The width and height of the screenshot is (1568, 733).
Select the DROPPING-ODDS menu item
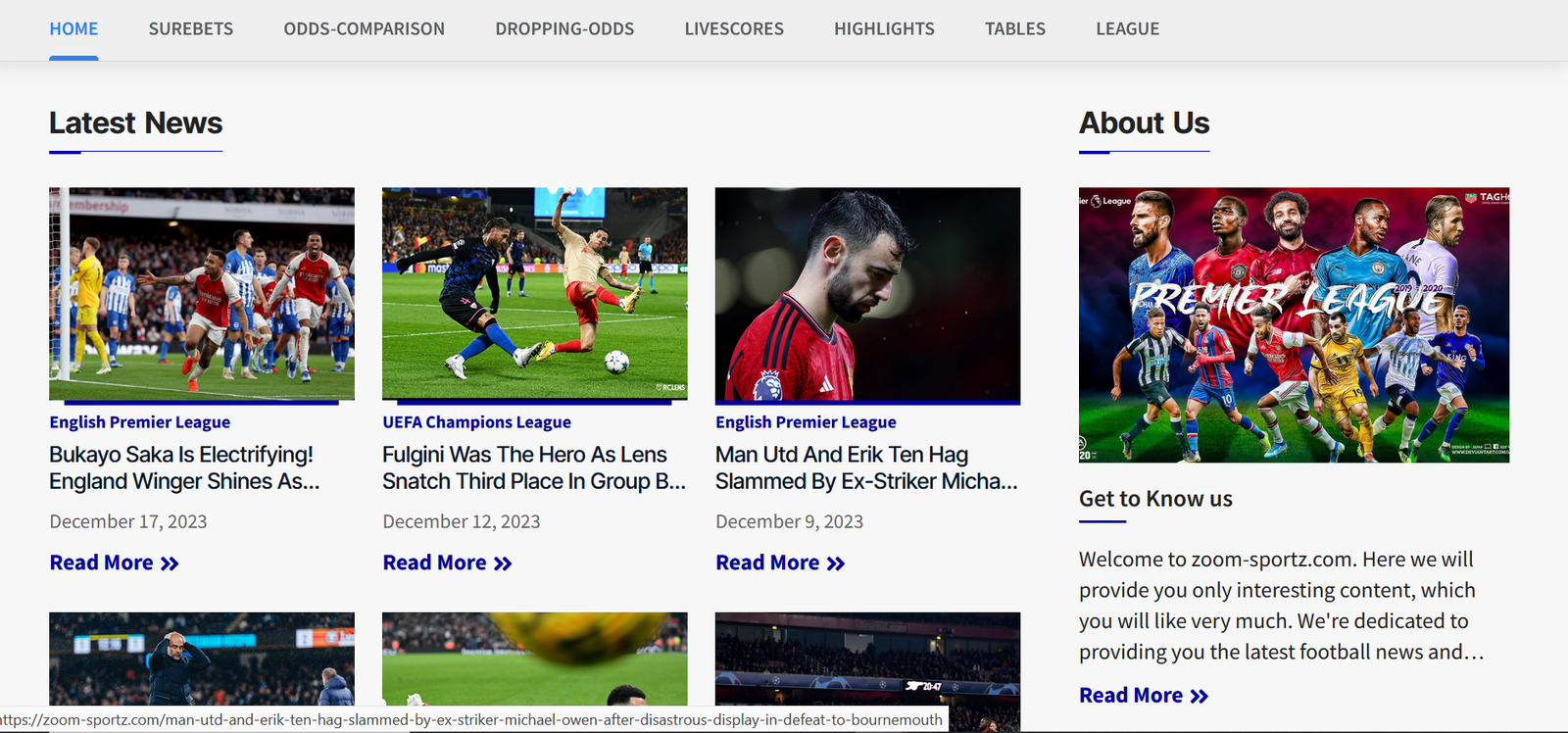564,29
